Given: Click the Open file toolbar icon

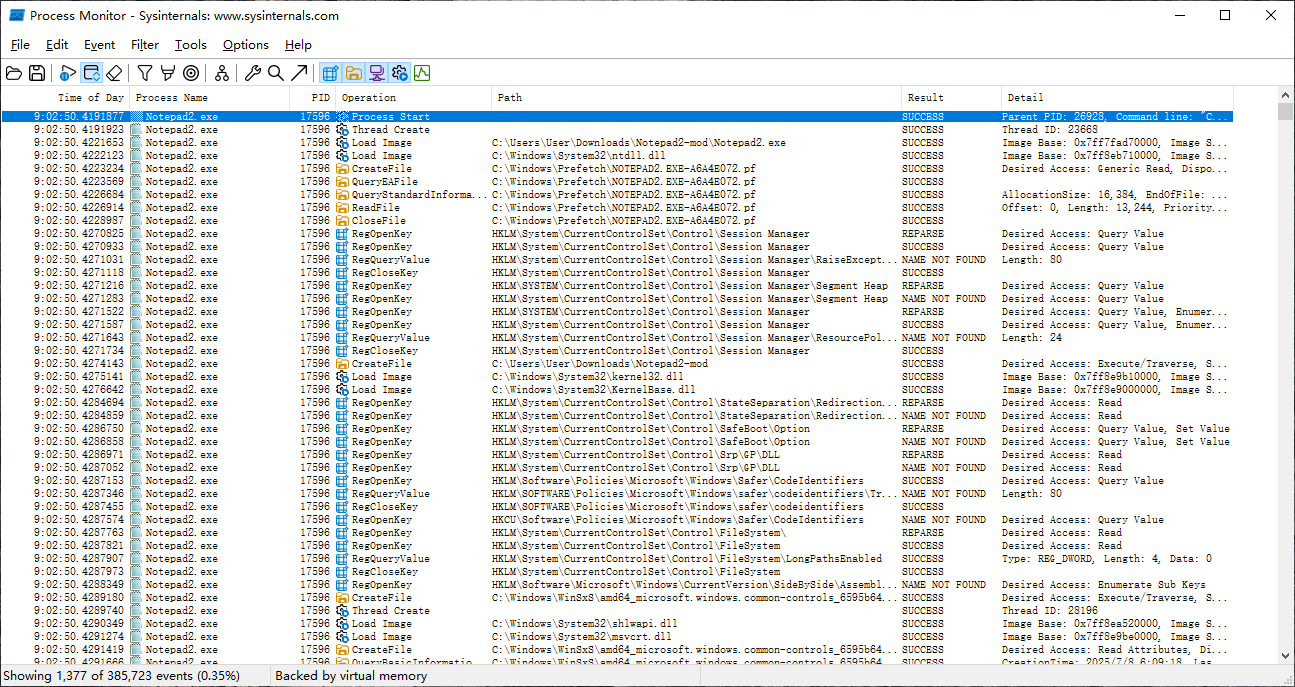Looking at the screenshot, I should click(14, 73).
